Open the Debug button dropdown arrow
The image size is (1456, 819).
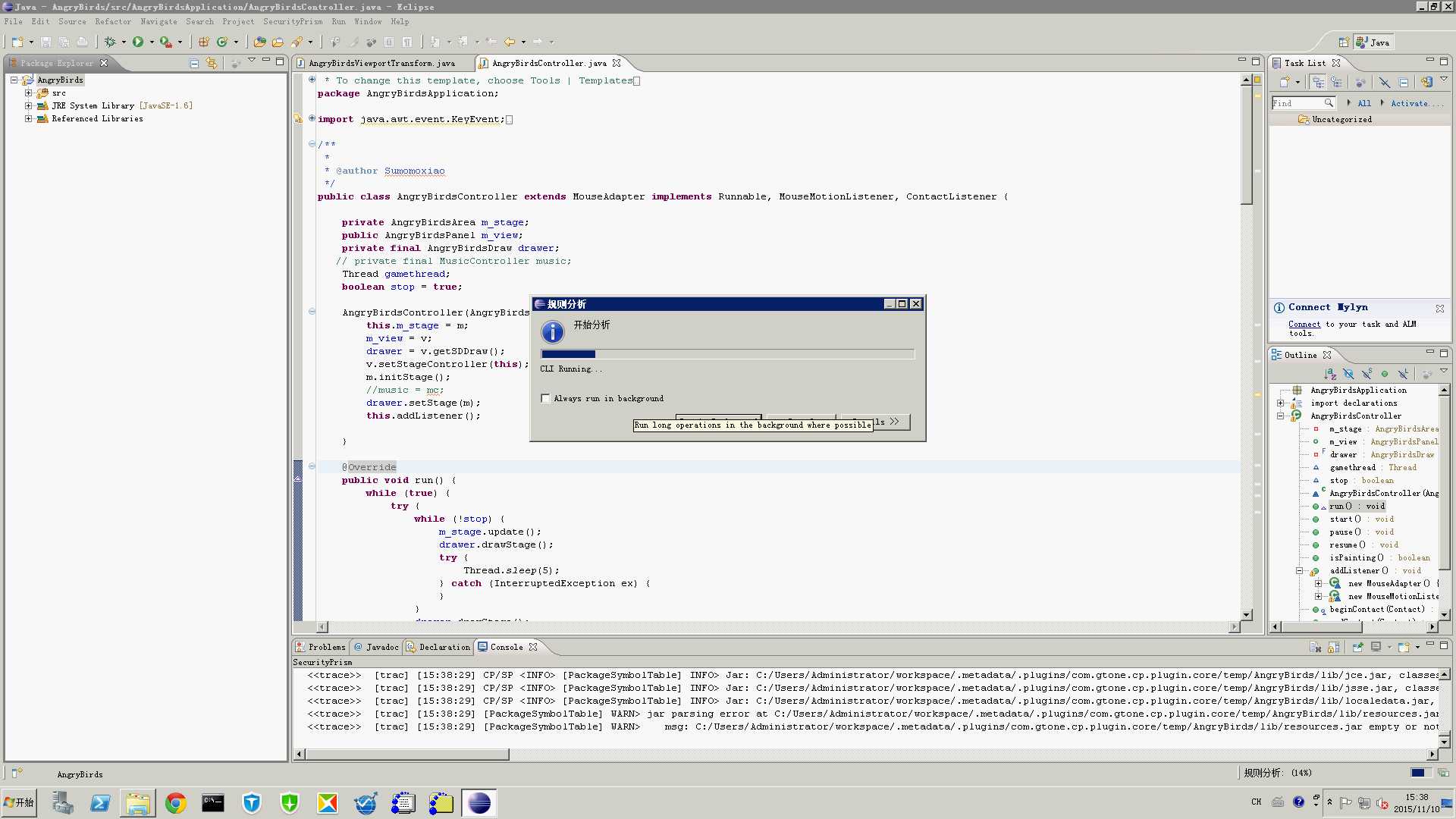coord(124,42)
